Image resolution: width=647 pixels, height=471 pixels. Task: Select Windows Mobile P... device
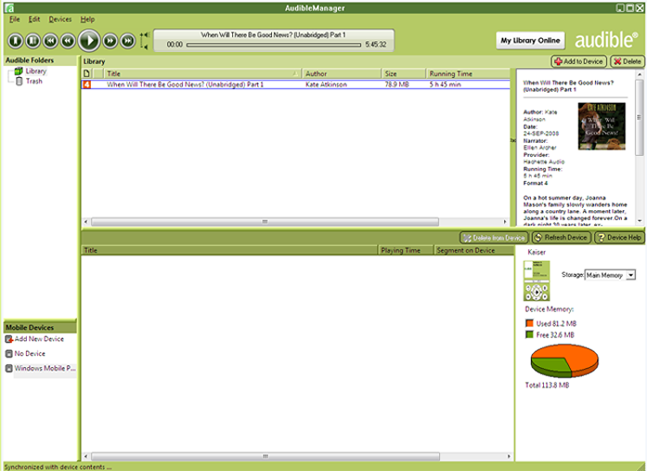coord(40,368)
